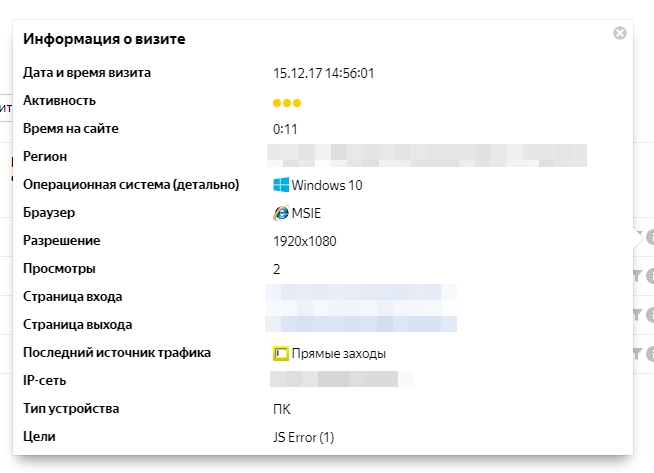Screen dimensions: 654x473
Task: Click the Internet Explorer browser icon
Action: (281, 213)
